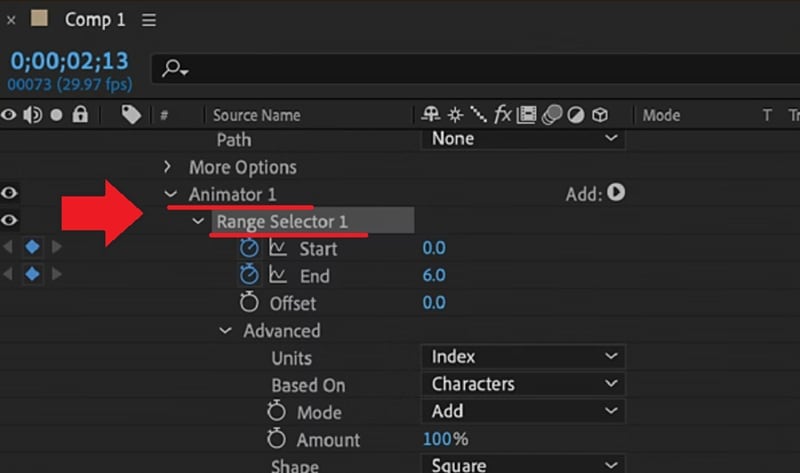Toggle the Amount stopwatch
Screen dimensions: 800x473
pyautogui.click(x=277, y=438)
